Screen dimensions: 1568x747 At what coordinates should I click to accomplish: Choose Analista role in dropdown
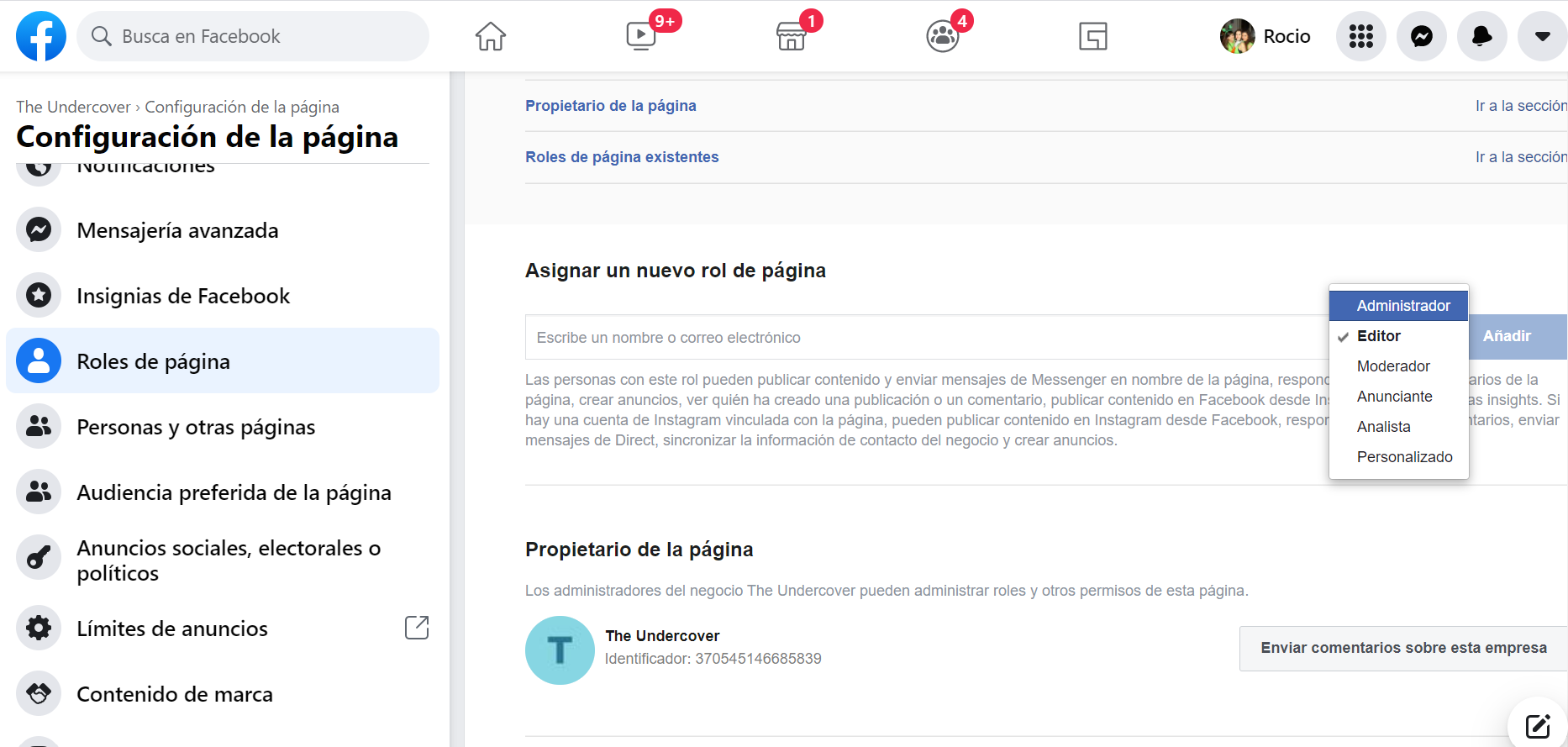click(x=1399, y=426)
